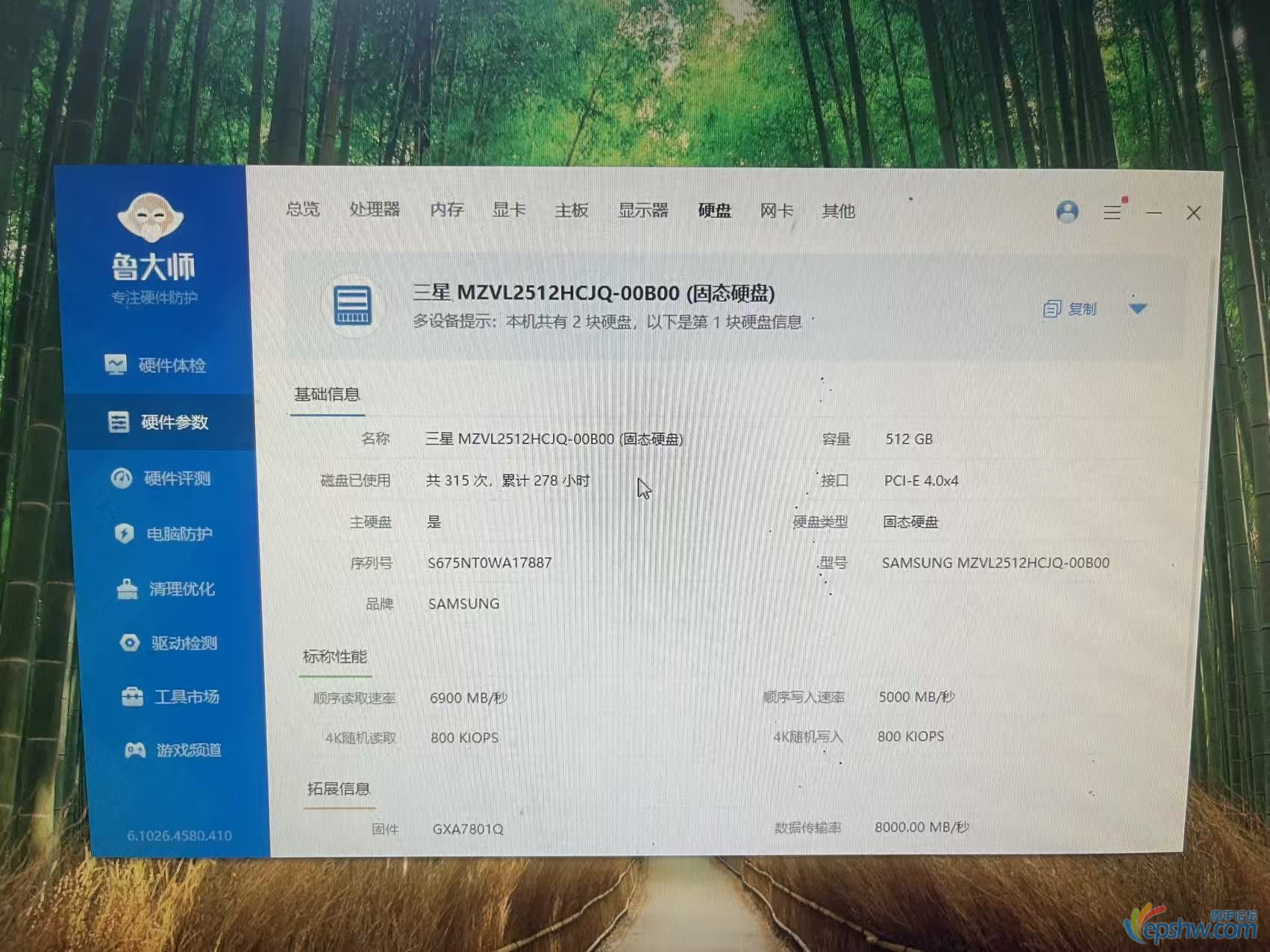Close the 鲁大师 window
1270x952 pixels.
[x=1193, y=213]
